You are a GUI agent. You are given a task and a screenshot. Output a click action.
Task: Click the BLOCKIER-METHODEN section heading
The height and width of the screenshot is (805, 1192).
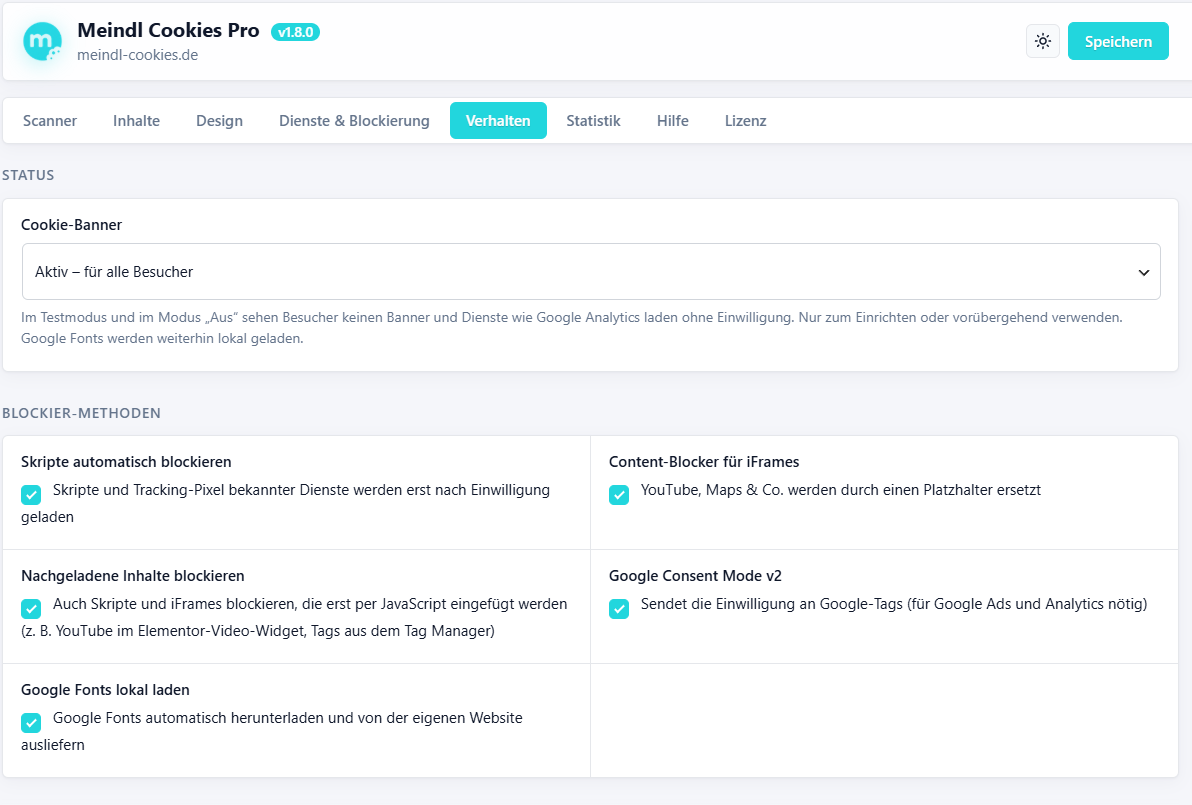click(x=81, y=413)
